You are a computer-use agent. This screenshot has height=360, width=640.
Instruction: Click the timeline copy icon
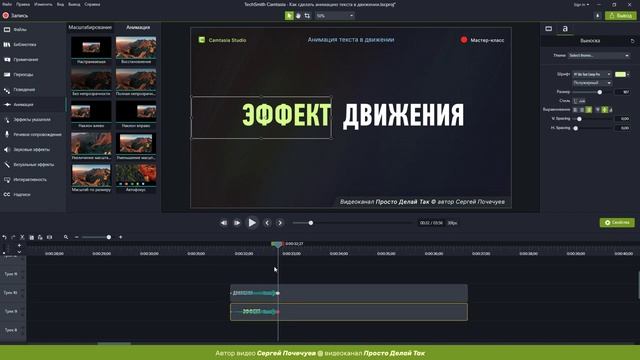pos(31,237)
